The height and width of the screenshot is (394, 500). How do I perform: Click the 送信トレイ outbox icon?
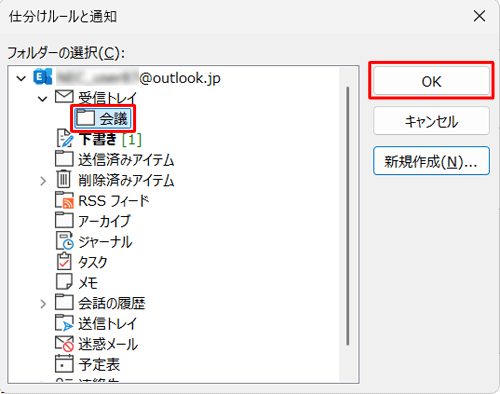[64, 323]
